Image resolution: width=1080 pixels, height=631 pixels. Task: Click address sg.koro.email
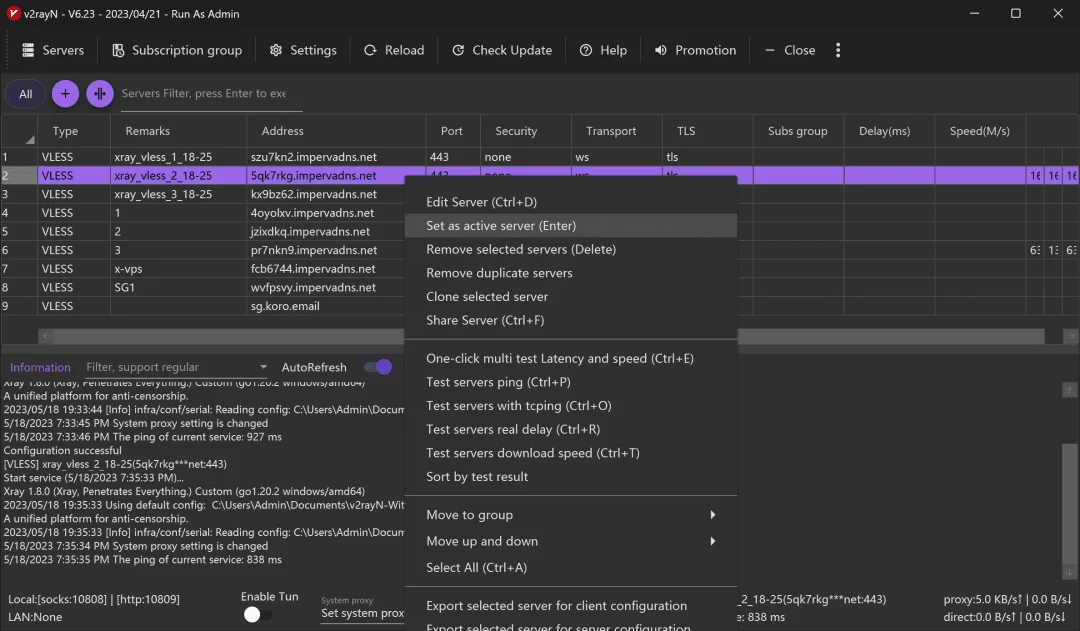click(285, 306)
